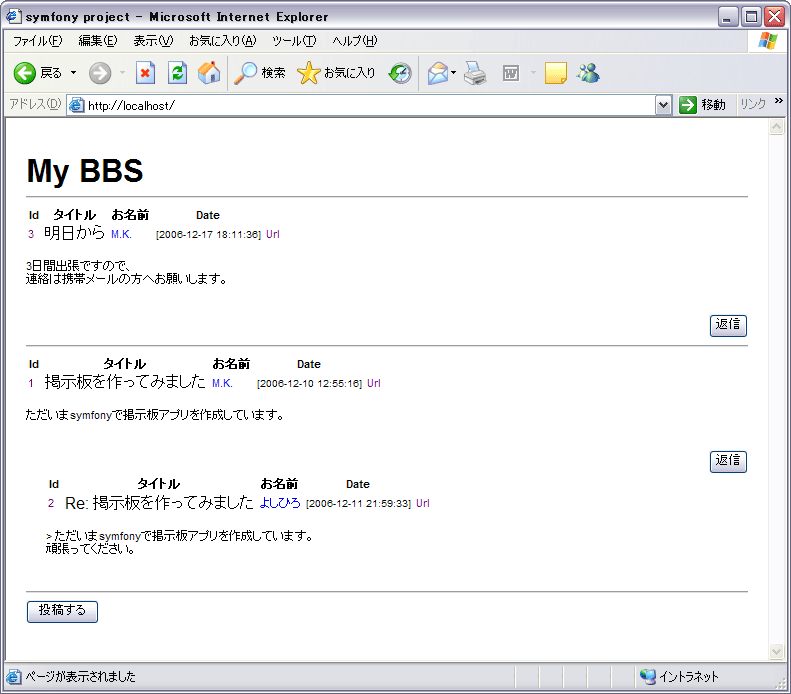Open the ツール(T) menu
This screenshot has width=791, height=694.
(x=294, y=41)
